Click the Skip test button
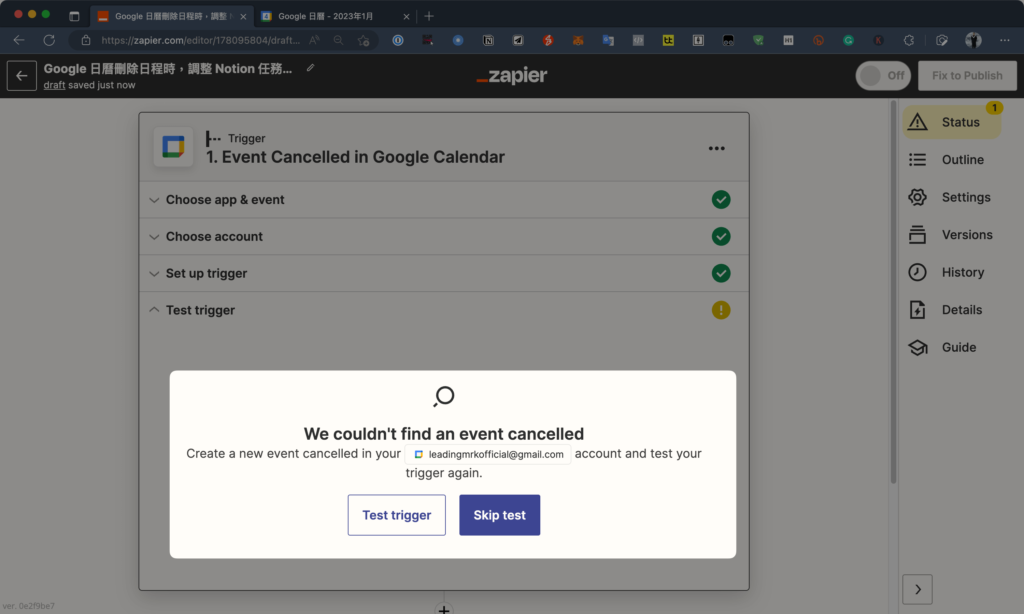 (500, 515)
